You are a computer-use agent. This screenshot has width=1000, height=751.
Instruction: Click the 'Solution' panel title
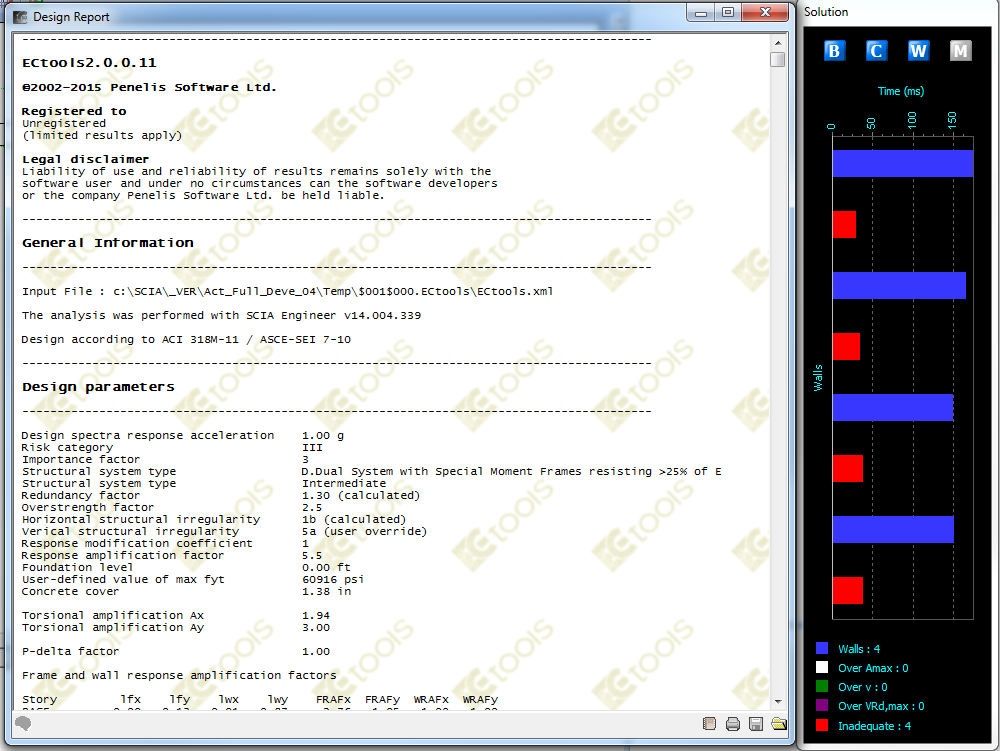click(826, 12)
